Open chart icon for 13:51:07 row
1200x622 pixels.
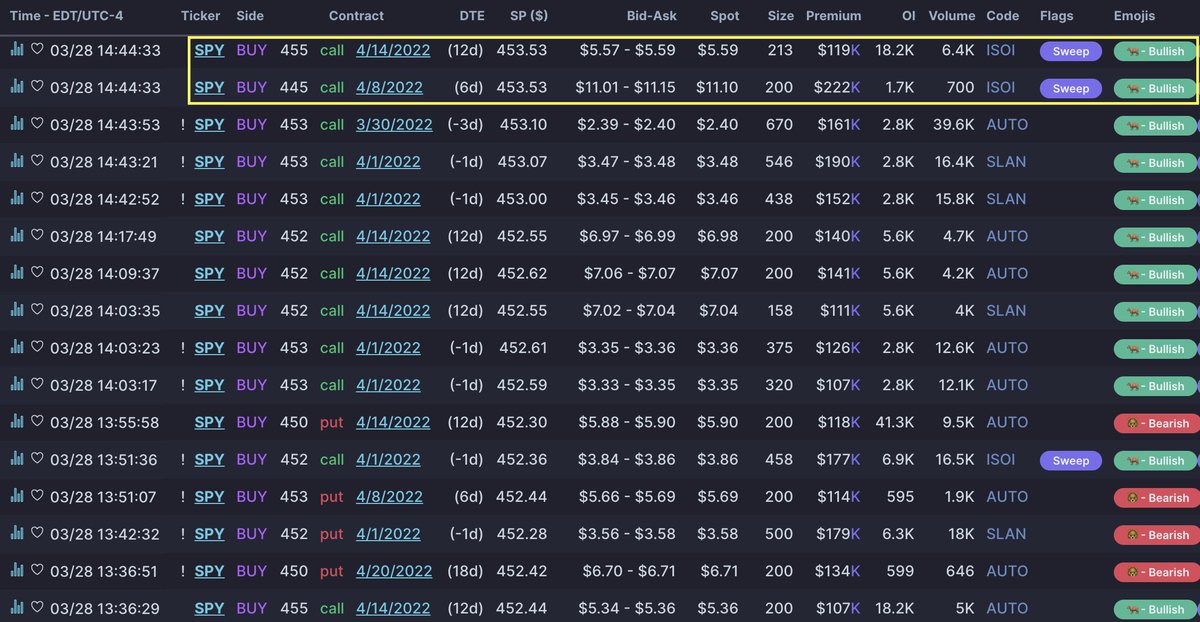click(17, 496)
